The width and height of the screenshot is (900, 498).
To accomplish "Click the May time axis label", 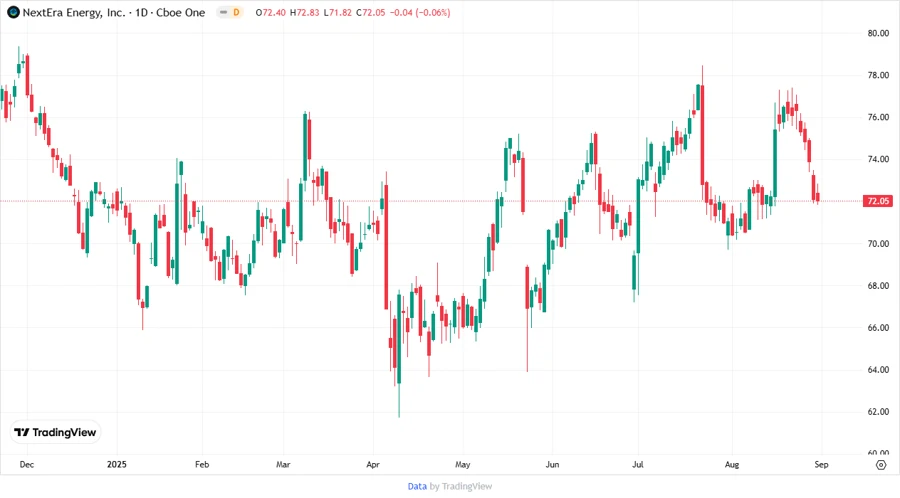I will point(463,464).
